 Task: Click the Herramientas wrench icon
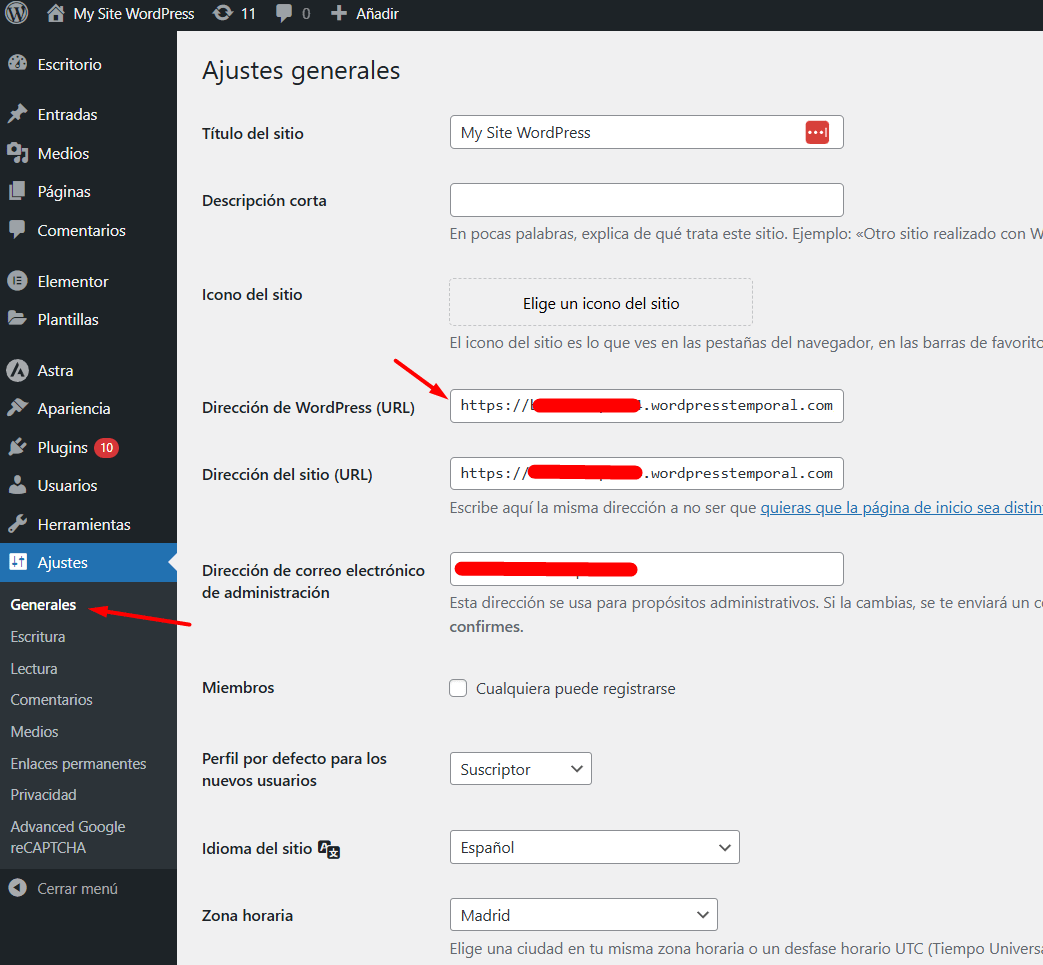tap(18, 524)
